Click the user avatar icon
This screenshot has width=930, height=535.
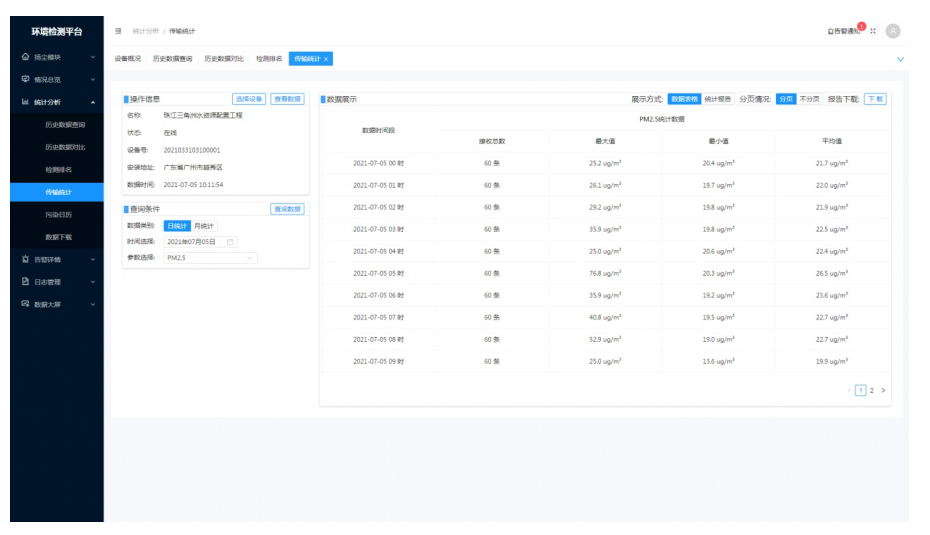point(893,31)
